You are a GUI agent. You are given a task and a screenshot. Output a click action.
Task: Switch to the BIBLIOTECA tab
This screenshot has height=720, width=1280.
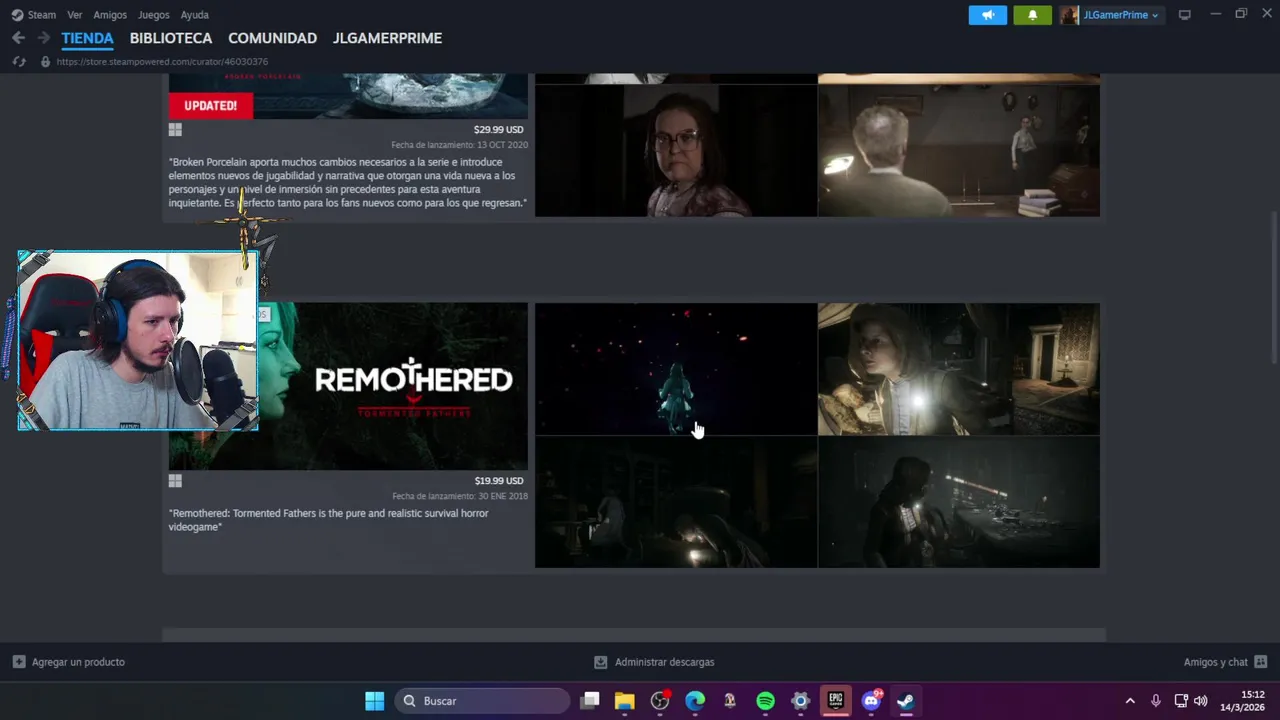[171, 38]
